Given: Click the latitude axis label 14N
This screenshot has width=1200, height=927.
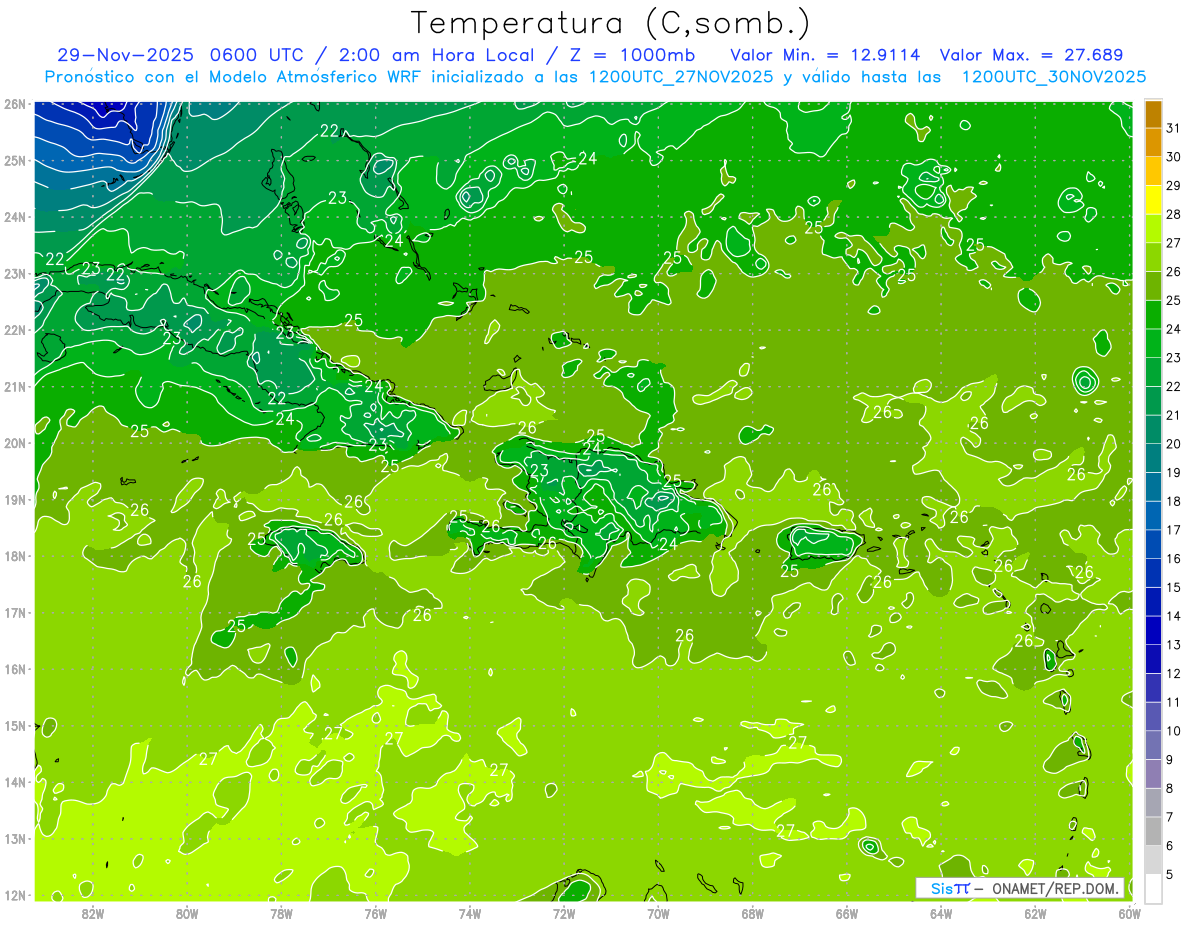Looking at the screenshot, I should coord(15,782).
